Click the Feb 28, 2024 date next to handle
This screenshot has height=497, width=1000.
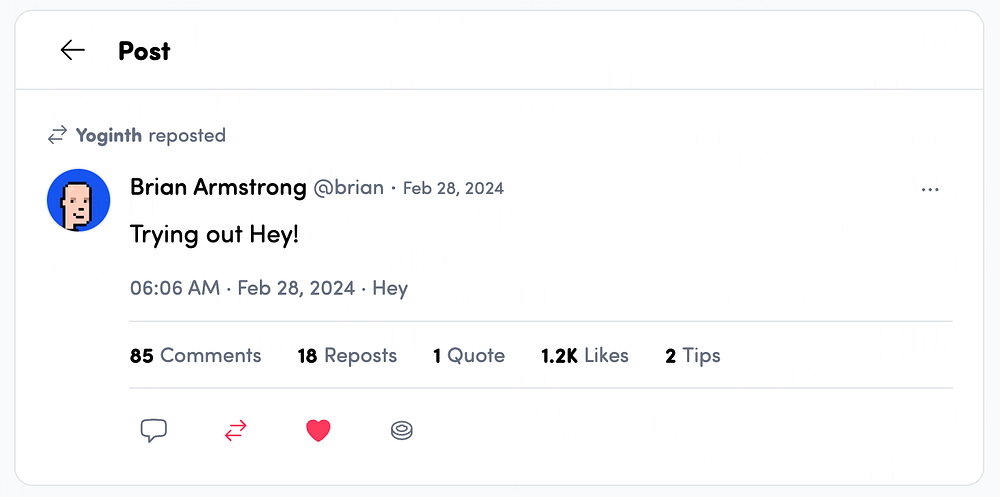tap(453, 188)
